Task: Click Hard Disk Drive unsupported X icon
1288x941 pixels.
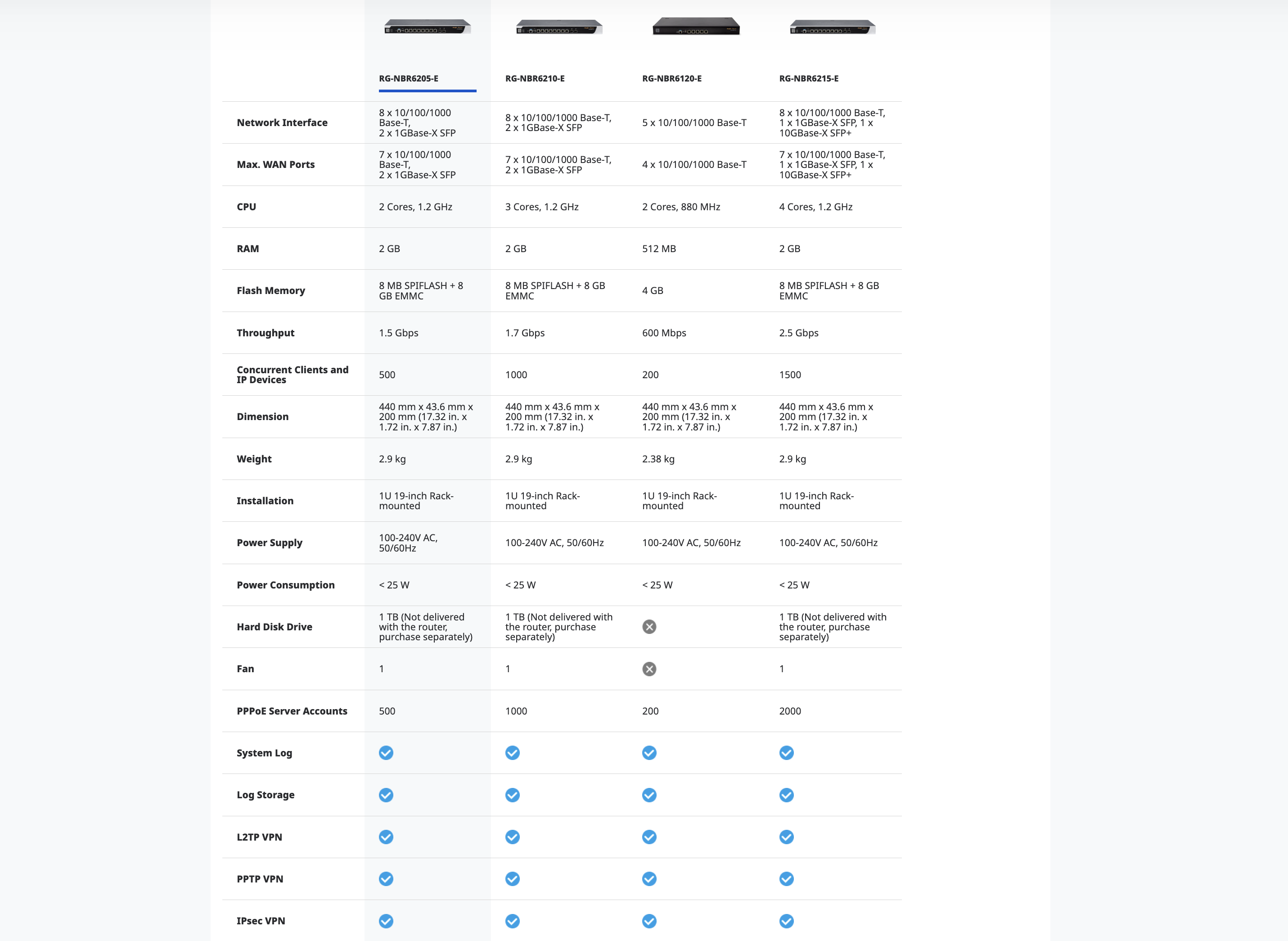Action: click(x=649, y=627)
